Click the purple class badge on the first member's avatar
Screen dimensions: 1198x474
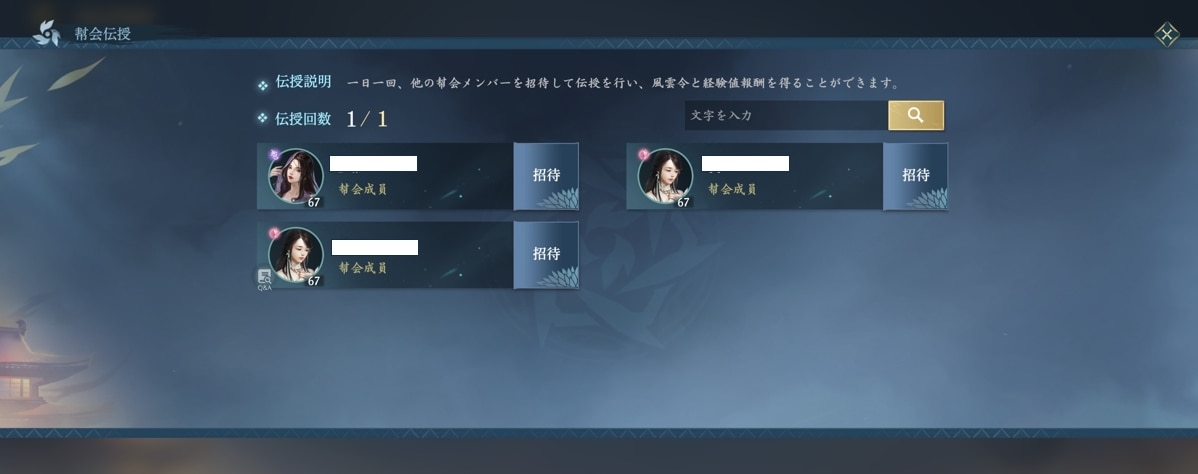[x=274, y=154]
